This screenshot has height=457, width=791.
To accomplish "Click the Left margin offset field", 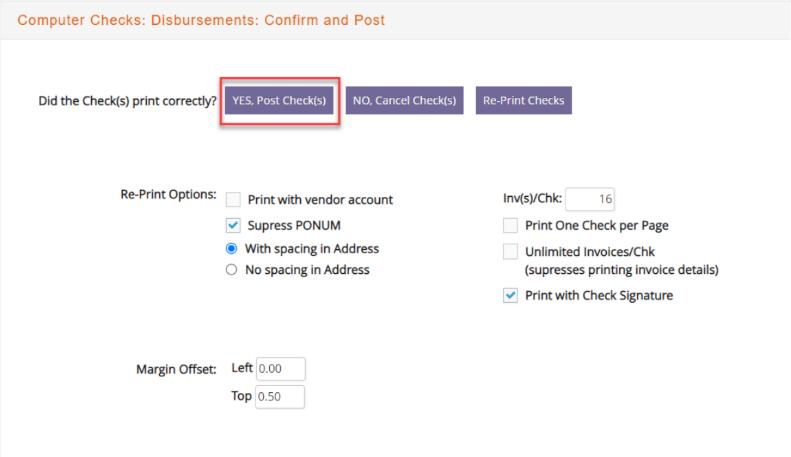I will [x=280, y=369].
